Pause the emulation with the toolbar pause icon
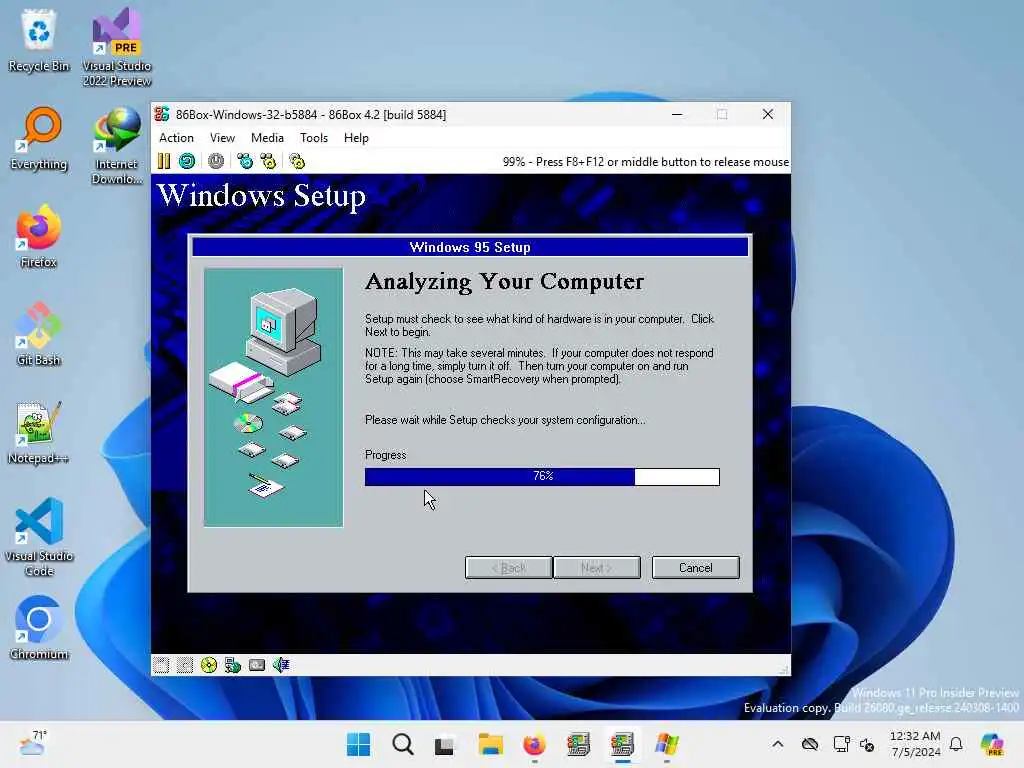This screenshot has width=1024, height=768. pyautogui.click(x=163, y=161)
